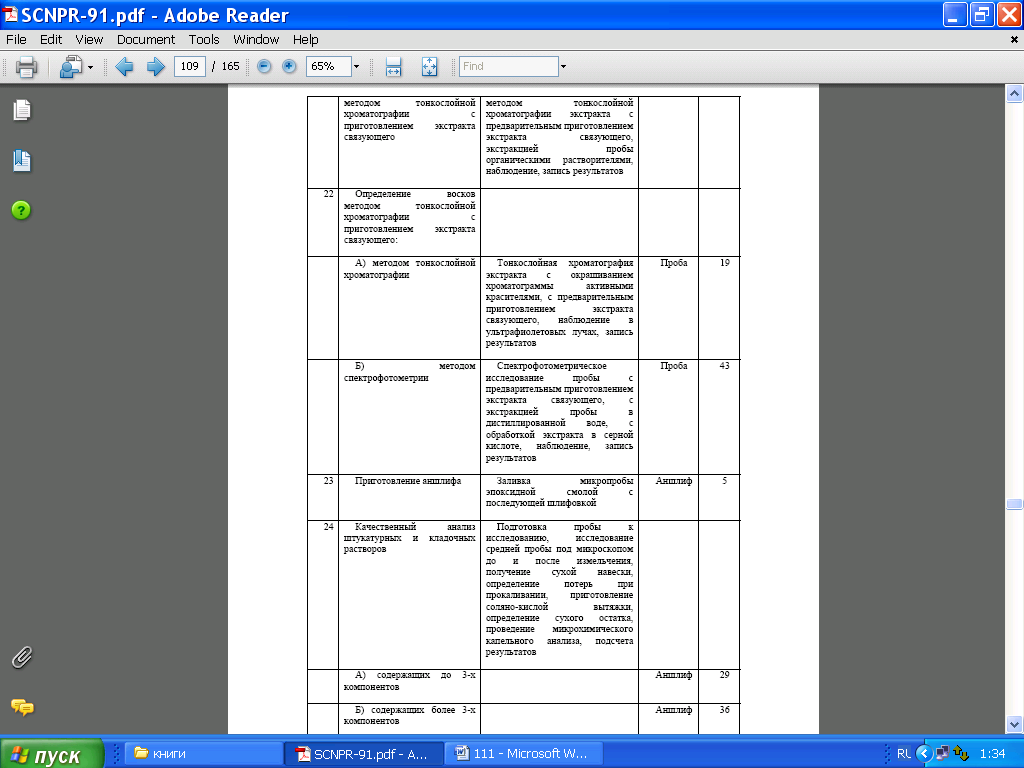Screen dimensions: 1024x768
Task: Select the fit one full page icon
Action: tap(429, 67)
